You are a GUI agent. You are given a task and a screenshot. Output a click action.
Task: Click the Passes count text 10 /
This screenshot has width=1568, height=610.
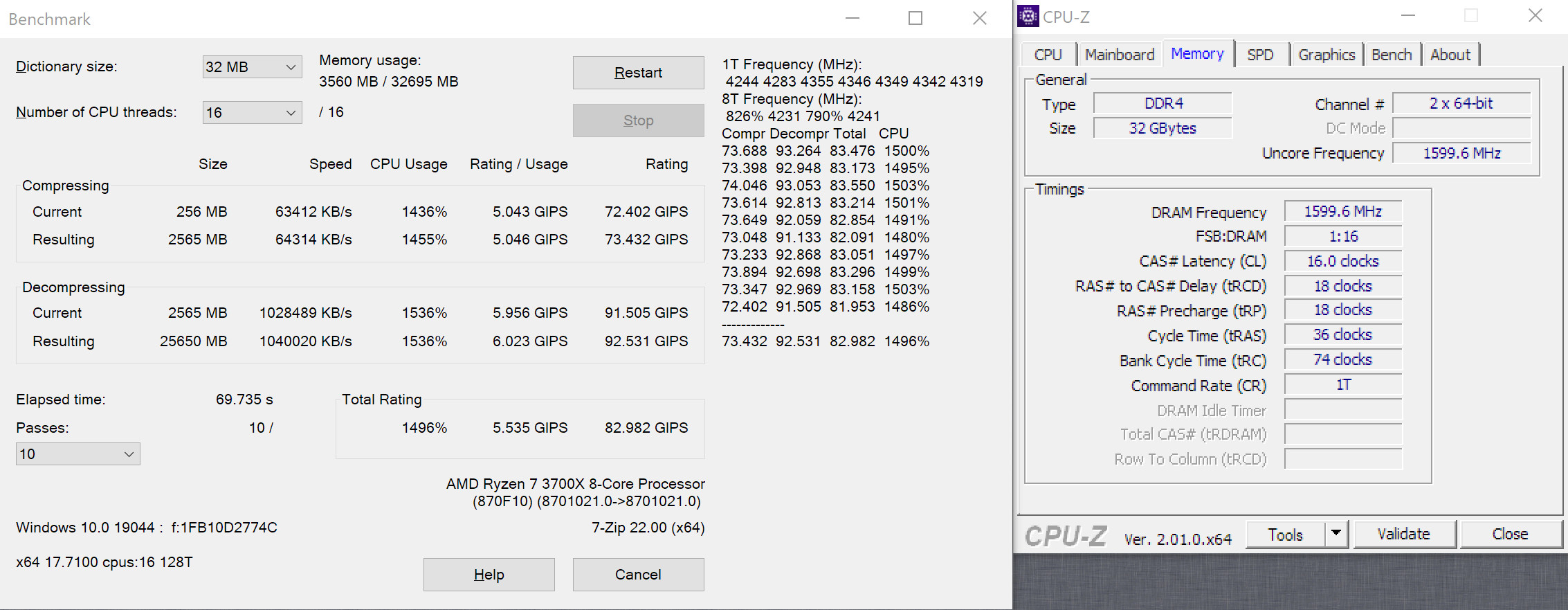[261, 428]
